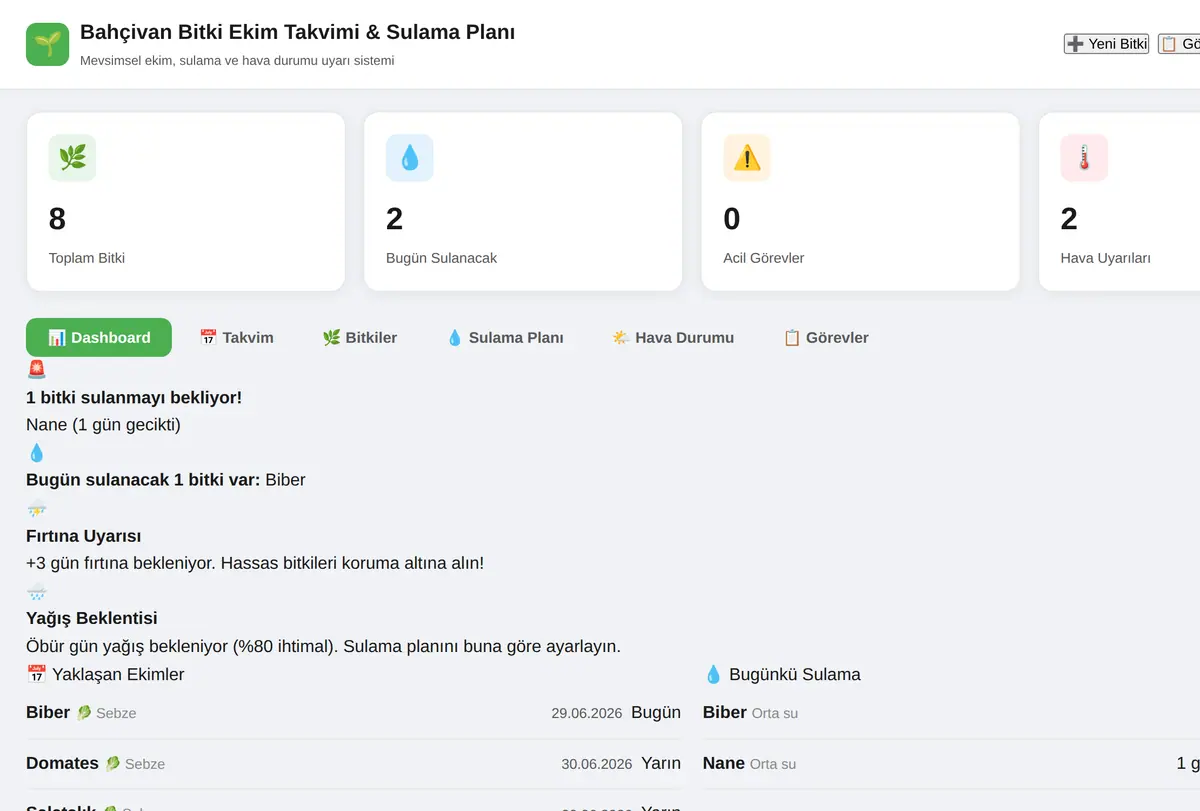This screenshot has height=811, width=1200.
Task: Click the droplet icon beside Bugünkü Sulama heading
Action: [713, 674]
